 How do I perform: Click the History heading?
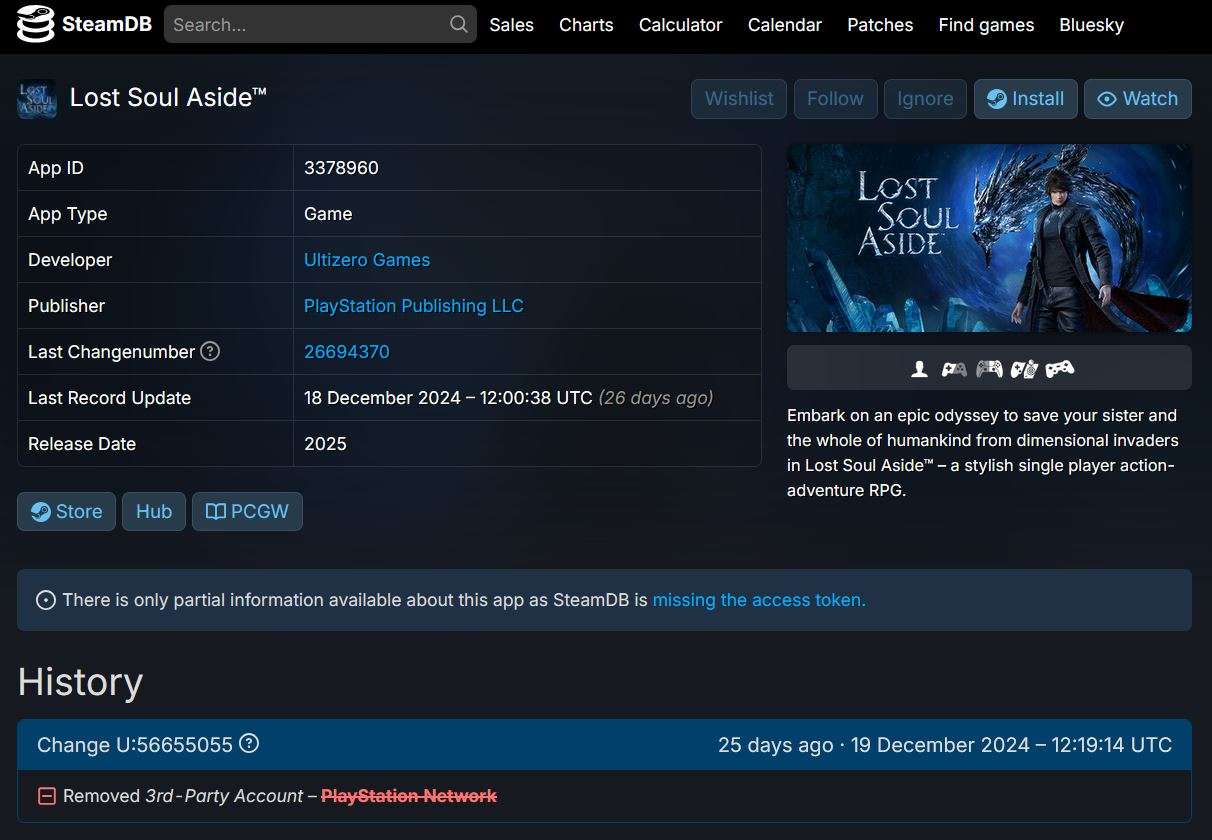tap(80, 682)
